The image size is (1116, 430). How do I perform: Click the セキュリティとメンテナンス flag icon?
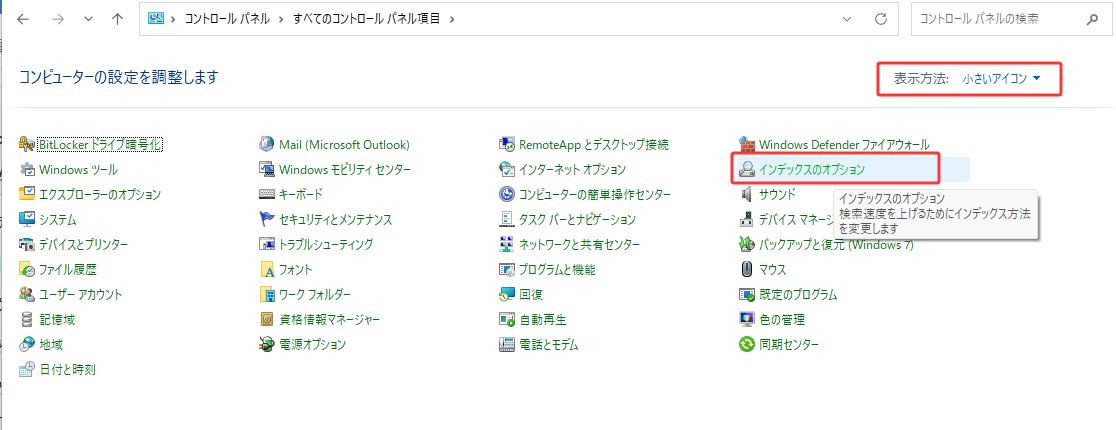click(x=267, y=219)
